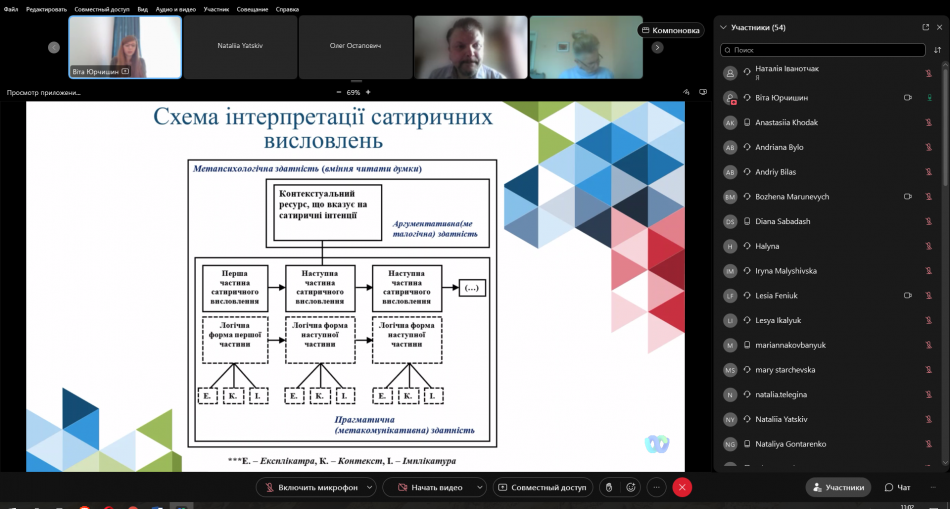Click the sort participants icon
The image size is (950, 509).
coord(937,49)
